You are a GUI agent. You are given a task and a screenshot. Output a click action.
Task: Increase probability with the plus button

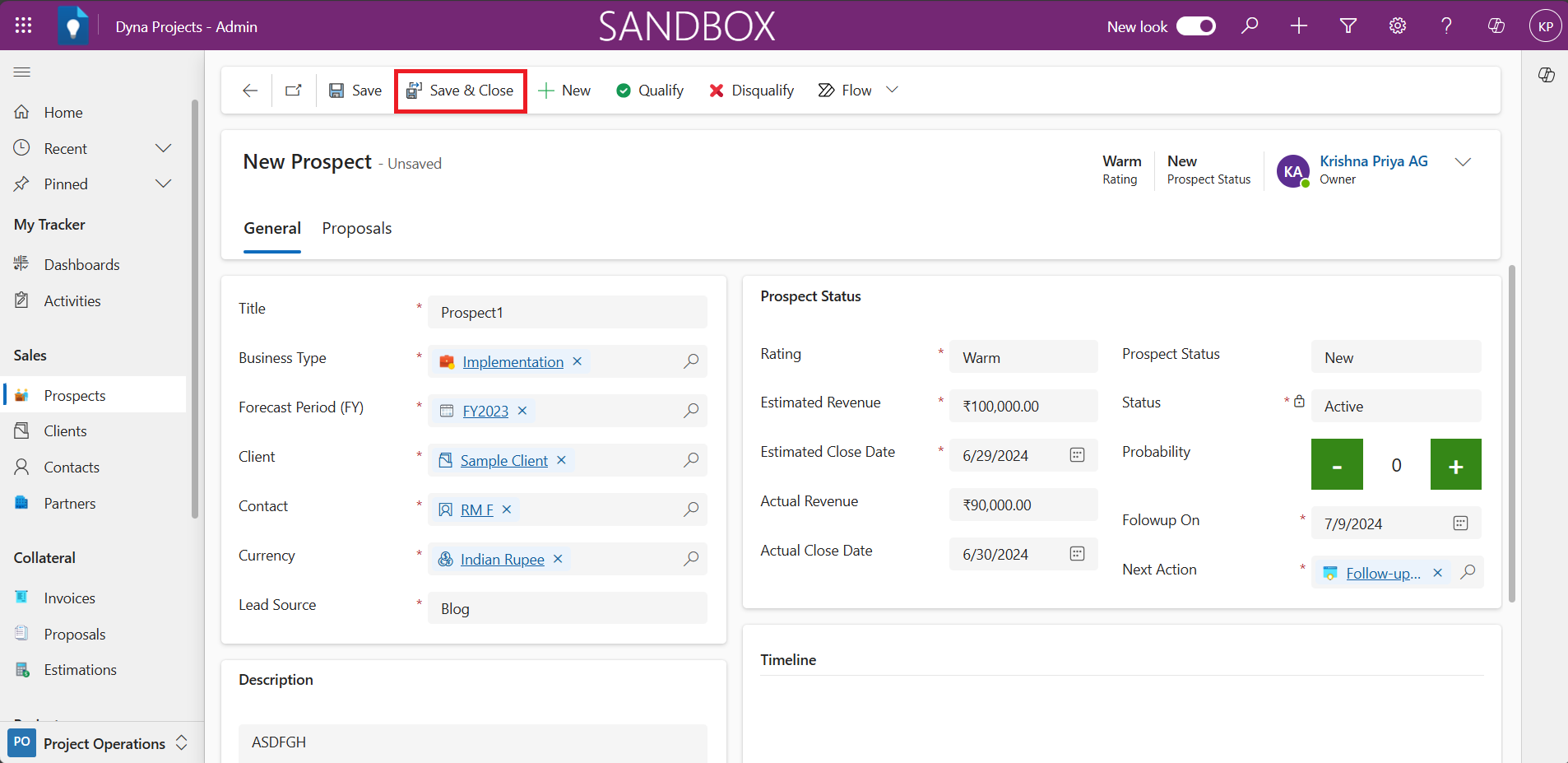[x=1455, y=464]
